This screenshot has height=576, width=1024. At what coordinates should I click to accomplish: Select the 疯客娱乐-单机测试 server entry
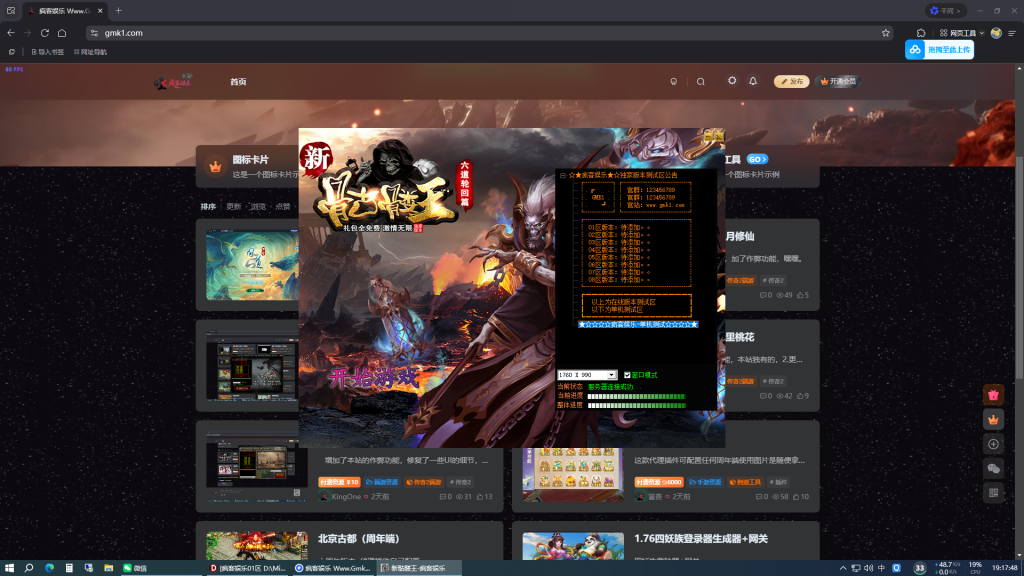pos(637,324)
